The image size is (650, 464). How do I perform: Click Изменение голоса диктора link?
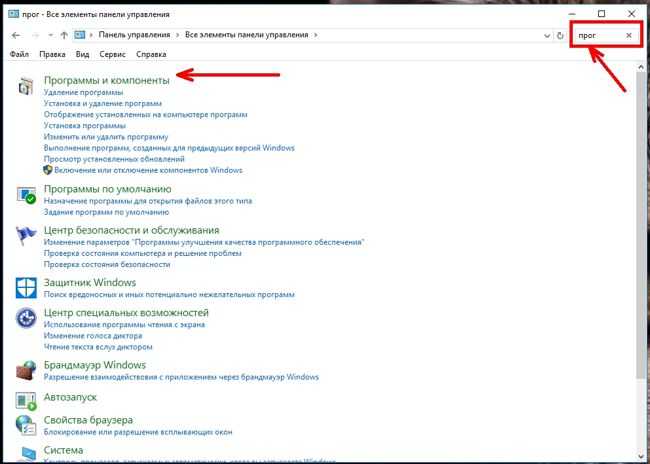pyautogui.click(x=93, y=336)
